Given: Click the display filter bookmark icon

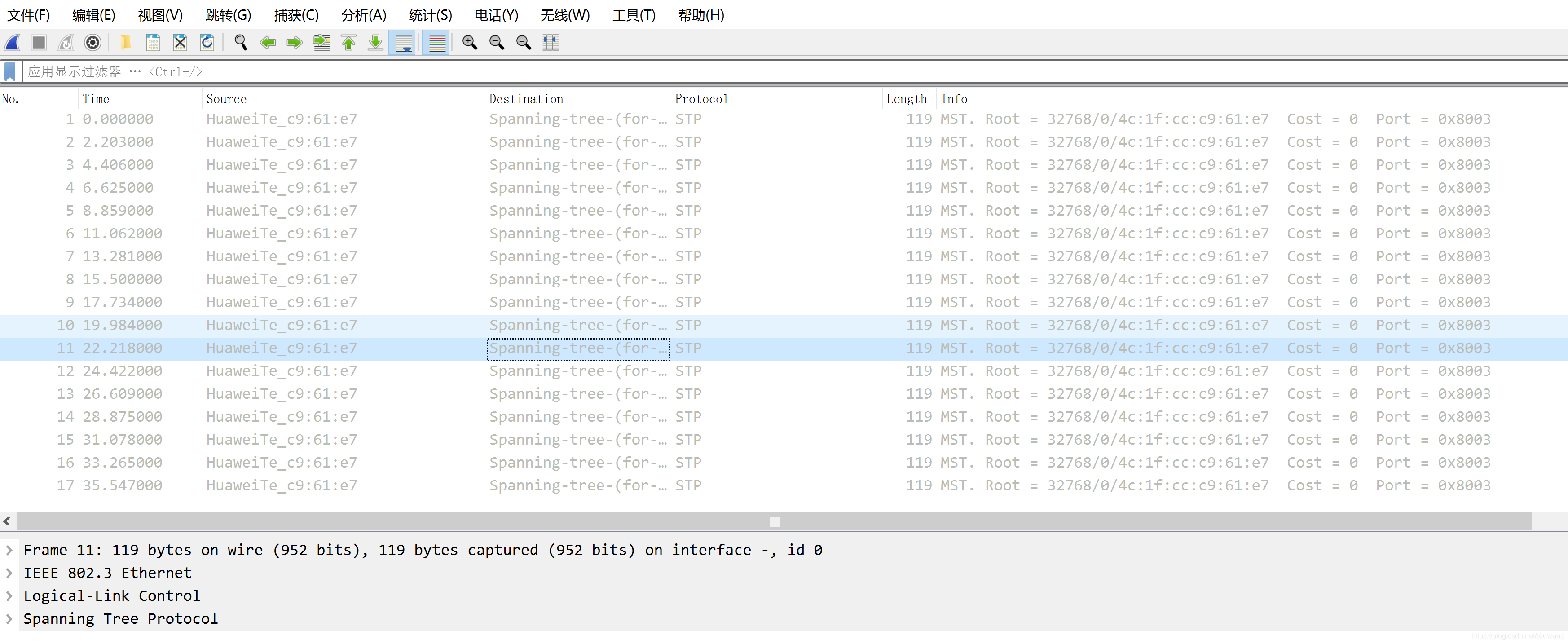Looking at the screenshot, I should pos(10,72).
